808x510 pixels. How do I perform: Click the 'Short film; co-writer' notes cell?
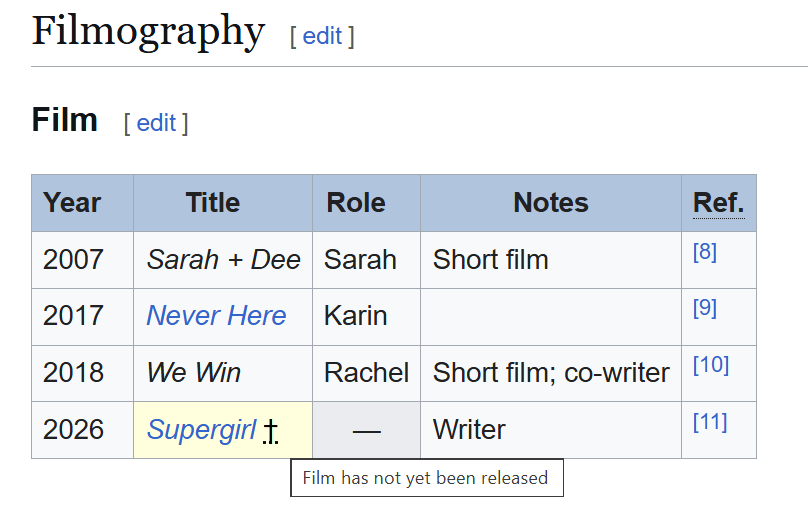[x=551, y=373]
